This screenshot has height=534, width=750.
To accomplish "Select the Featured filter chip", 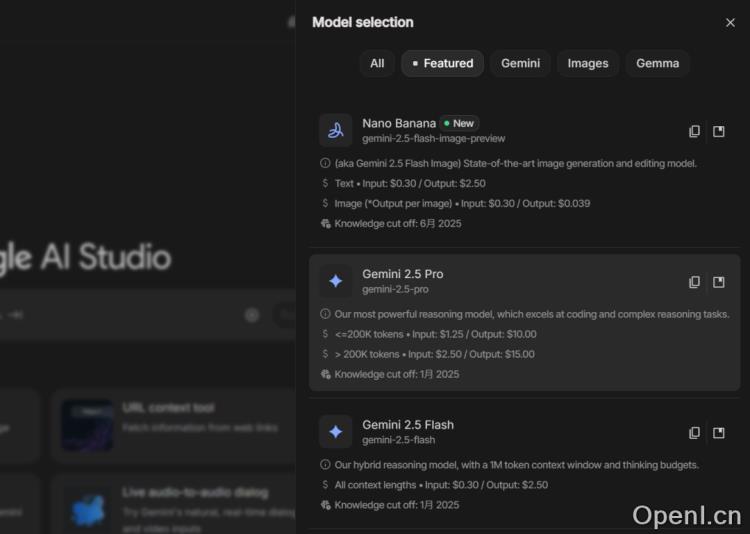I will click(442, 64).
